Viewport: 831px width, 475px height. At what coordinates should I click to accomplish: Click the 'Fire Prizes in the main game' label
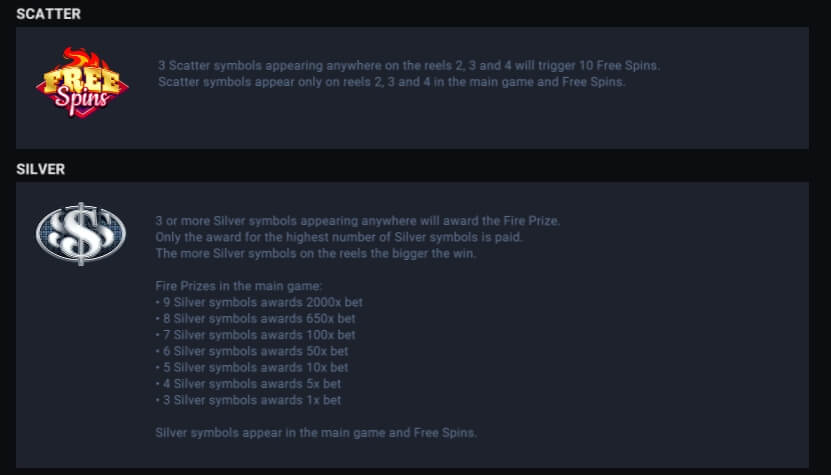point(238,286)
